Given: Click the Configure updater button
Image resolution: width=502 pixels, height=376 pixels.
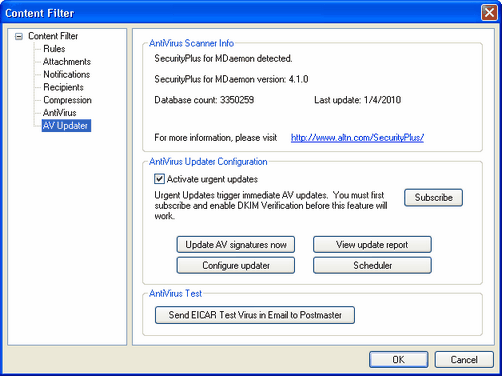Looking at the screenshot, I should (236, 265).
